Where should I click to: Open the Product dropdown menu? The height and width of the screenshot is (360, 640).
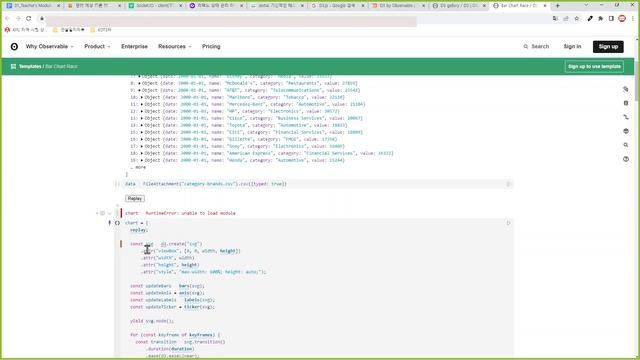pyautogui.click(x=97, y=47)
